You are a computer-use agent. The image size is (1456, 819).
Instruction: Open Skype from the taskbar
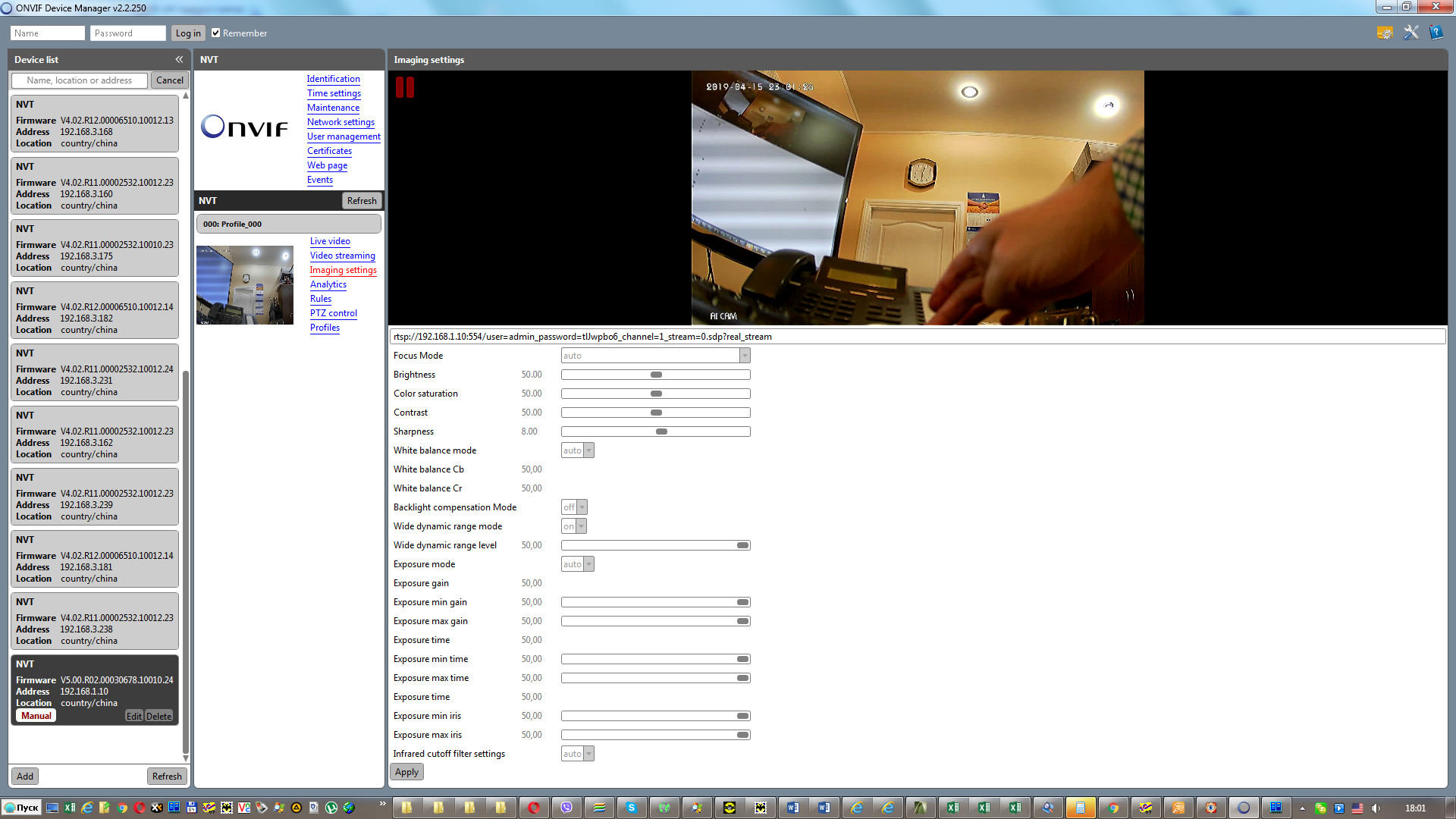(x=631, y=808)
